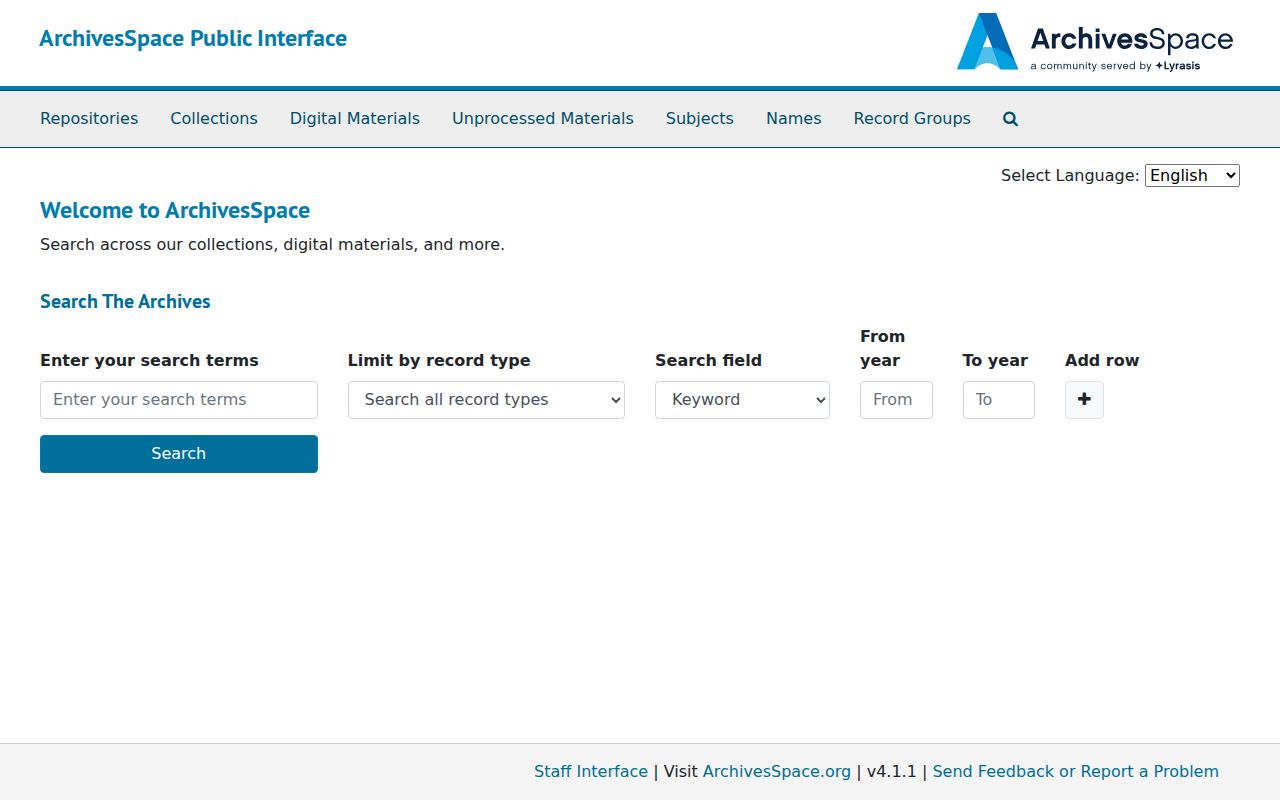Click the 'Limit by record type' label
The width and height of the screenshot is (1280, 800).
tap(439, 360)
